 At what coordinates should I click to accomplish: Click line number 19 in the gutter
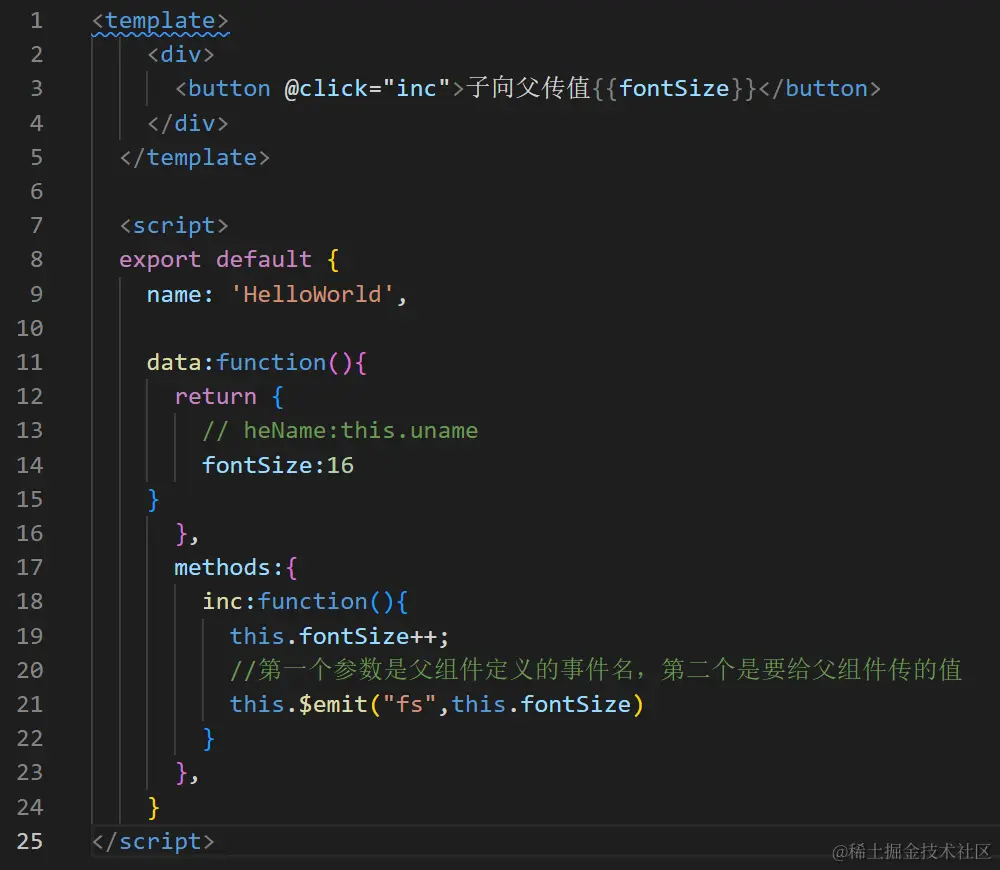(x=29, y=636)
